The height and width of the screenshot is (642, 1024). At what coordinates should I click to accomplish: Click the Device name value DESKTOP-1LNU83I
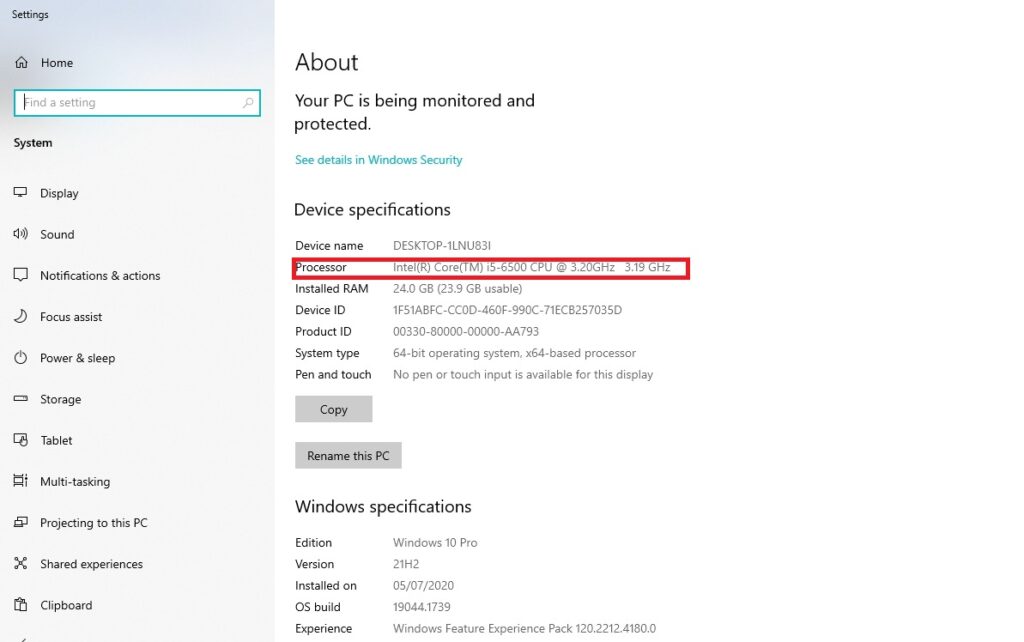[x=441, y=246]
